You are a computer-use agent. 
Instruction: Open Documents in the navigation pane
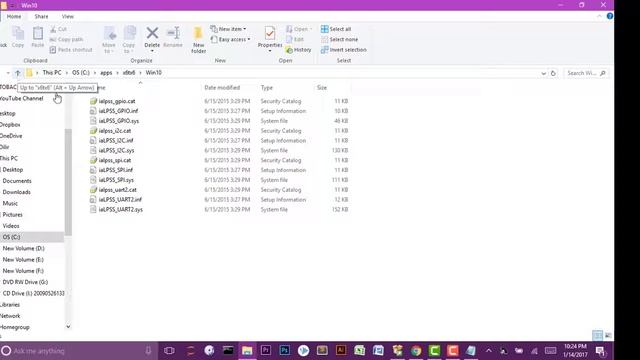[x=17, y=181]
